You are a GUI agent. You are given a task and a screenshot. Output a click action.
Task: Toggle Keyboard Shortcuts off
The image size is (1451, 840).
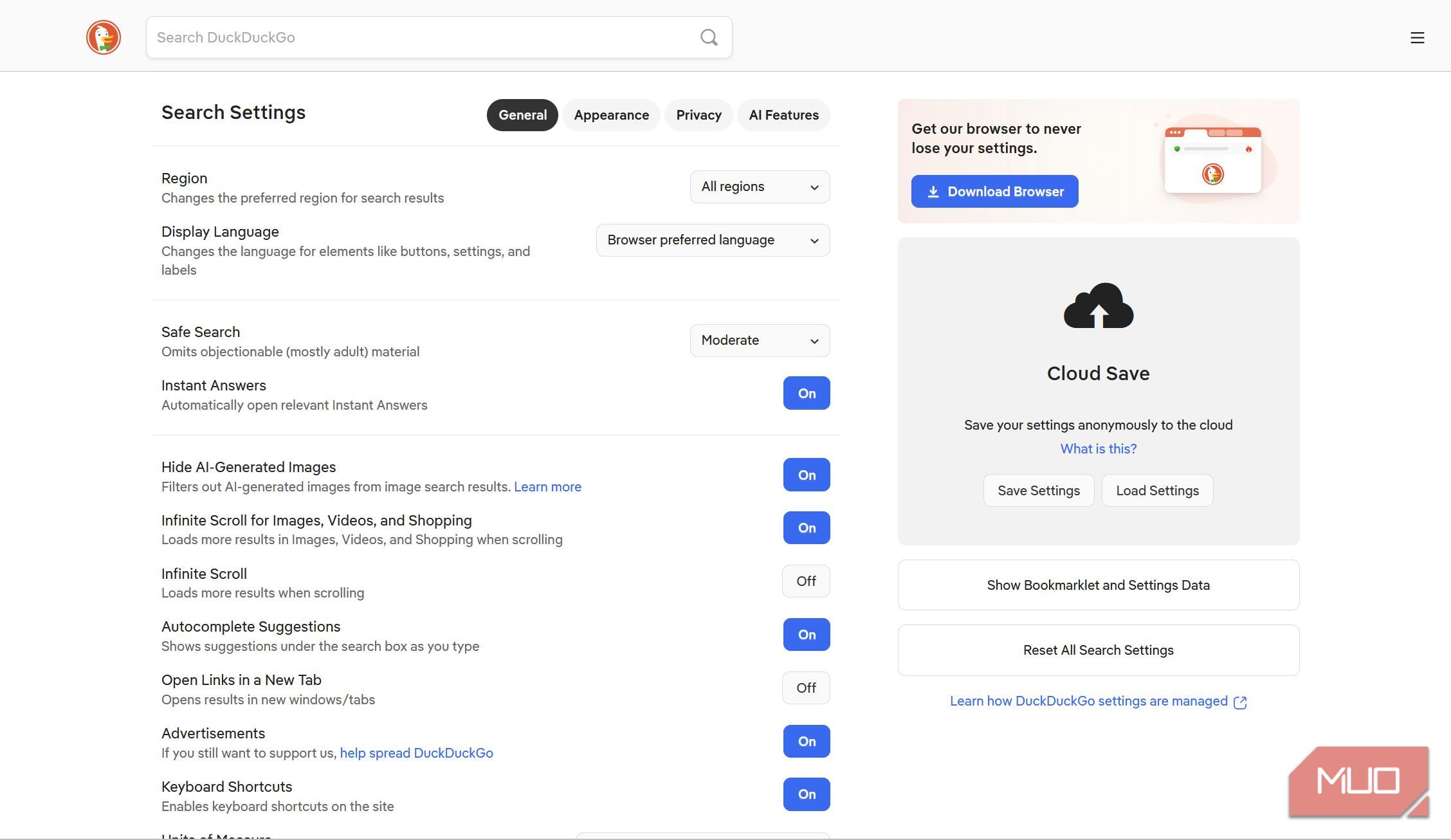tap(807, 794)
